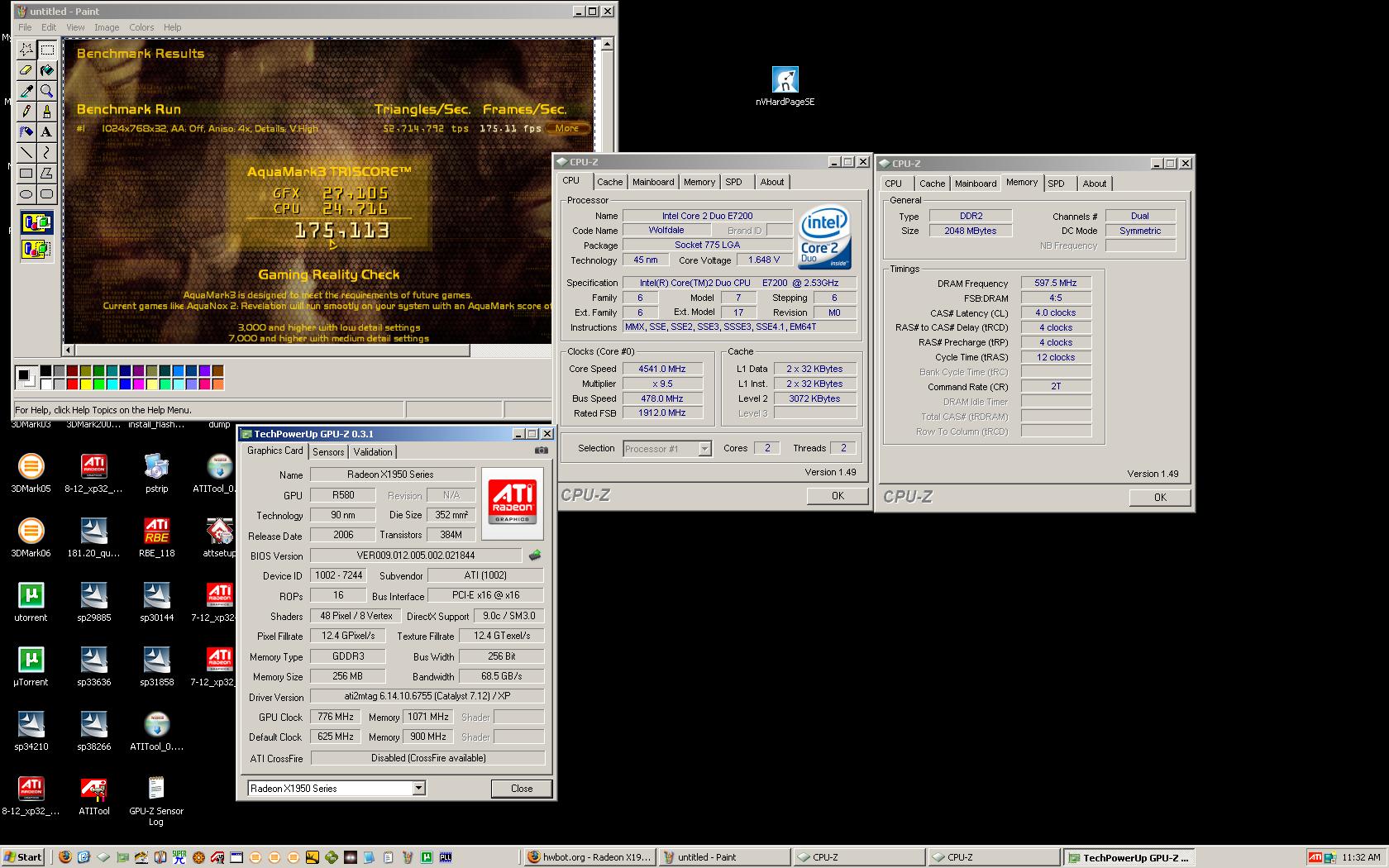Open the nVHardPageSE desktop icon
The width and height of the screenshot is (1389, 868).
[x=785, y=87]
